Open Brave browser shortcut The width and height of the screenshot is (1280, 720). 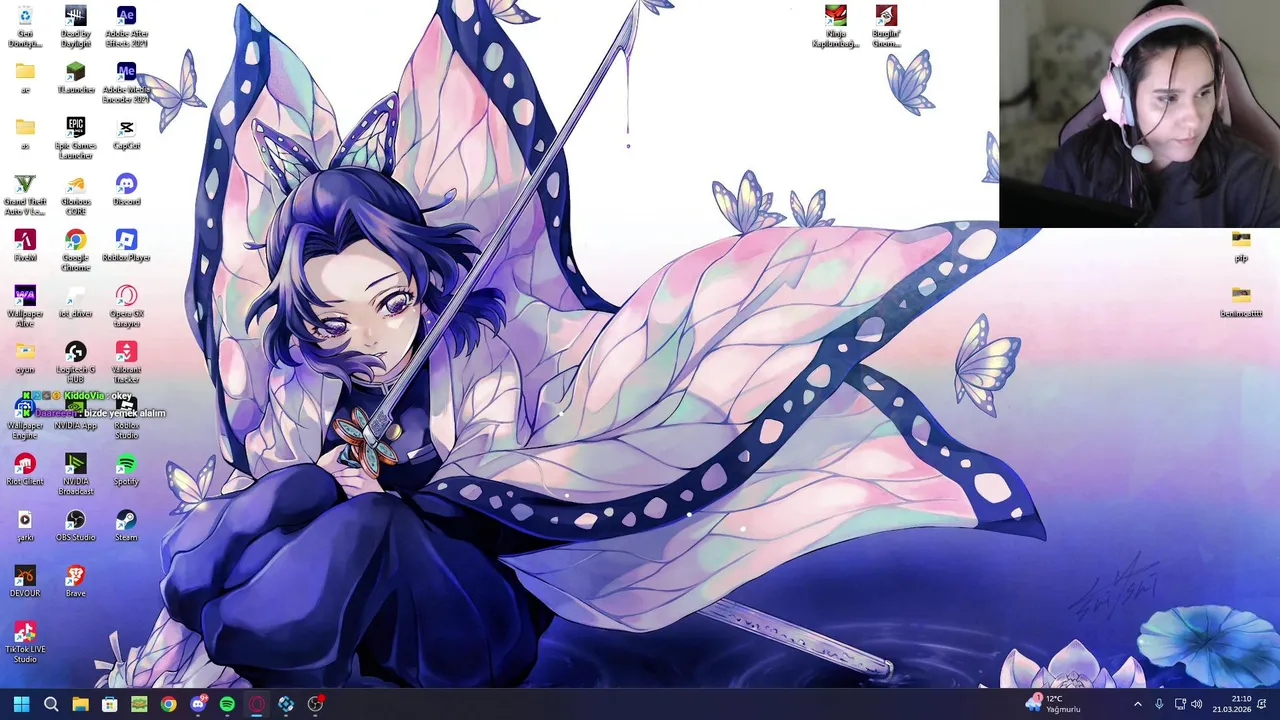pyautogui.click(x=75, y=582)
